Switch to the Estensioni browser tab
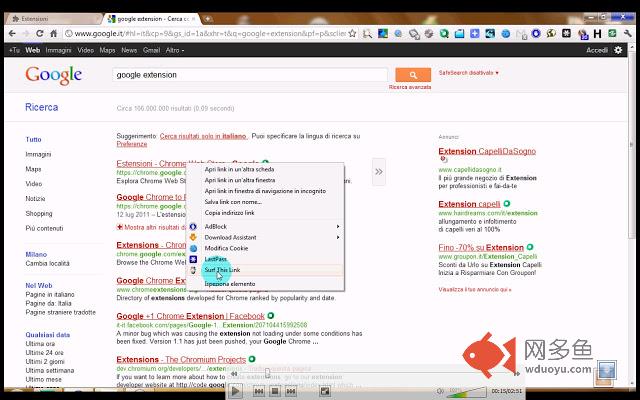Viewport: 640px width, 400px height. click(45, 18)
